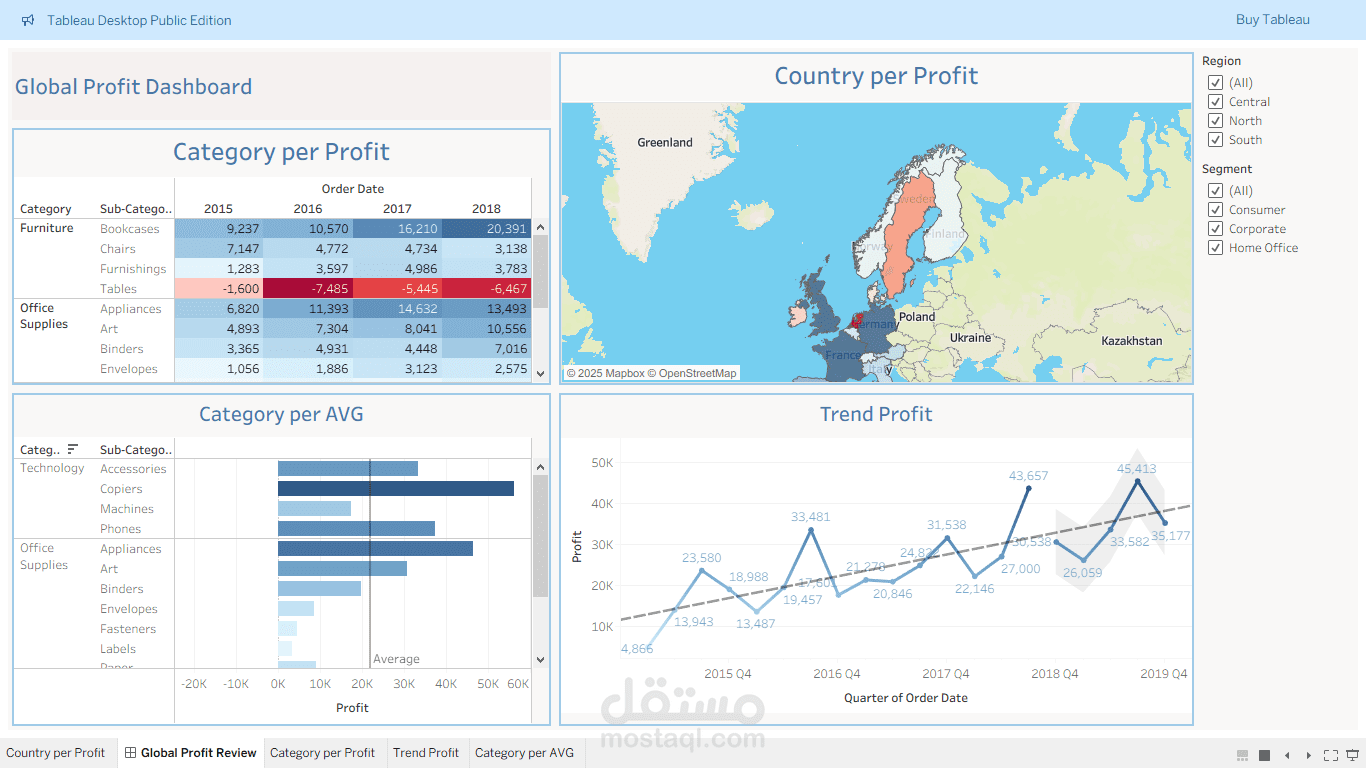1366x768 pixels.
Task: Click the Global Profit Dashboard title
Action: click(x=133, y=87)
